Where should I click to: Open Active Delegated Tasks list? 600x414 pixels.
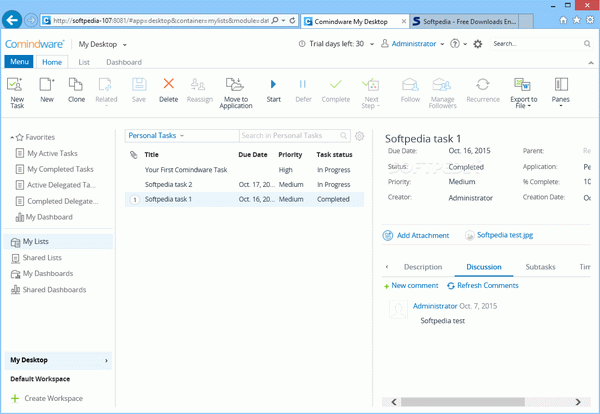[55, 185]
